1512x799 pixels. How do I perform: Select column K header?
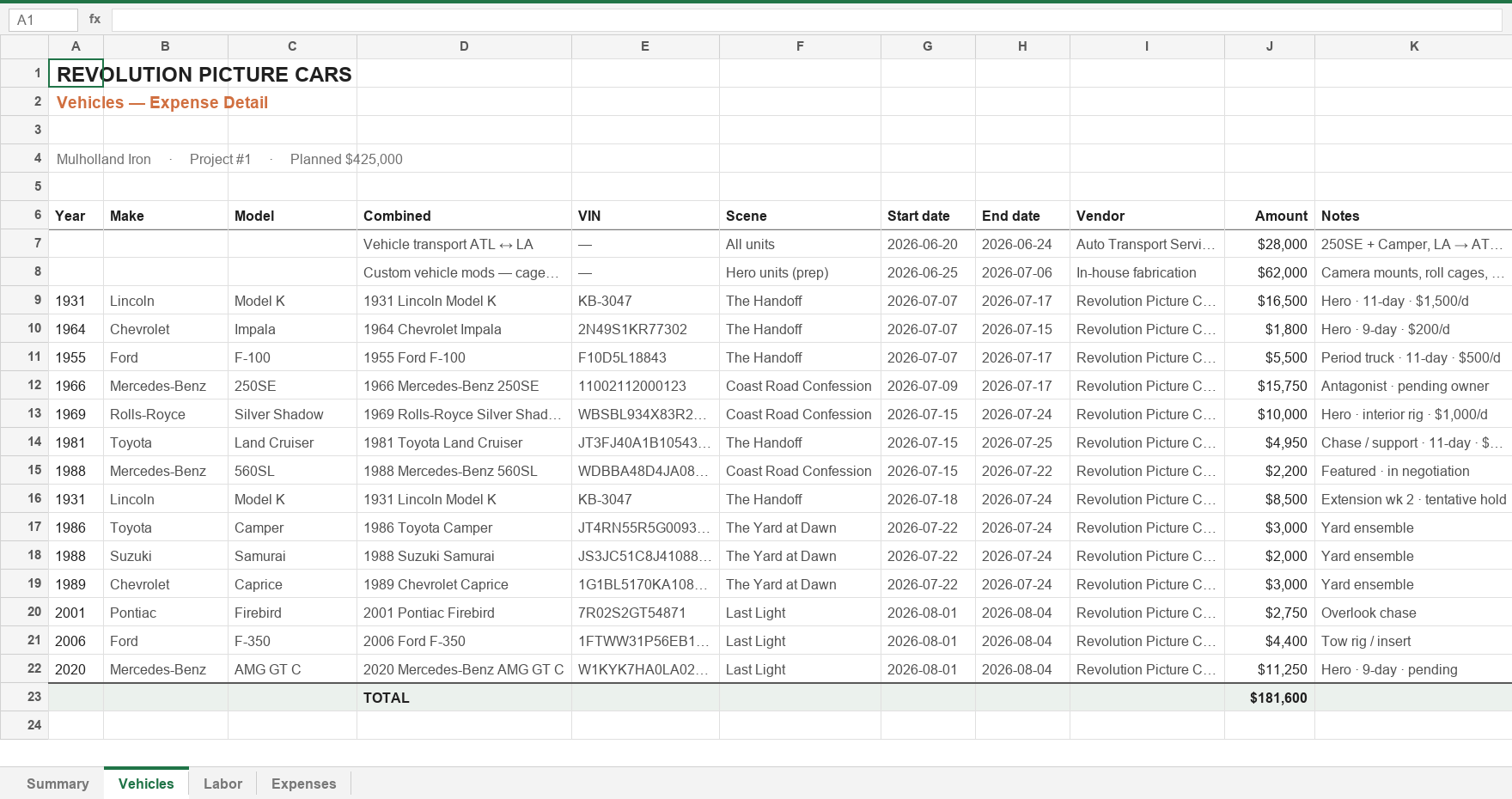coord(1413,46)
